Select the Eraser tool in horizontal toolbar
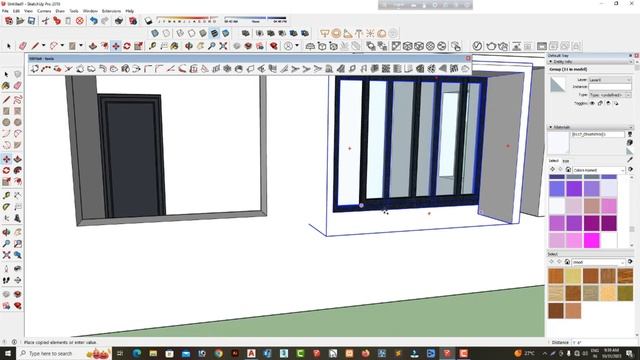 (x=23, y=46)
